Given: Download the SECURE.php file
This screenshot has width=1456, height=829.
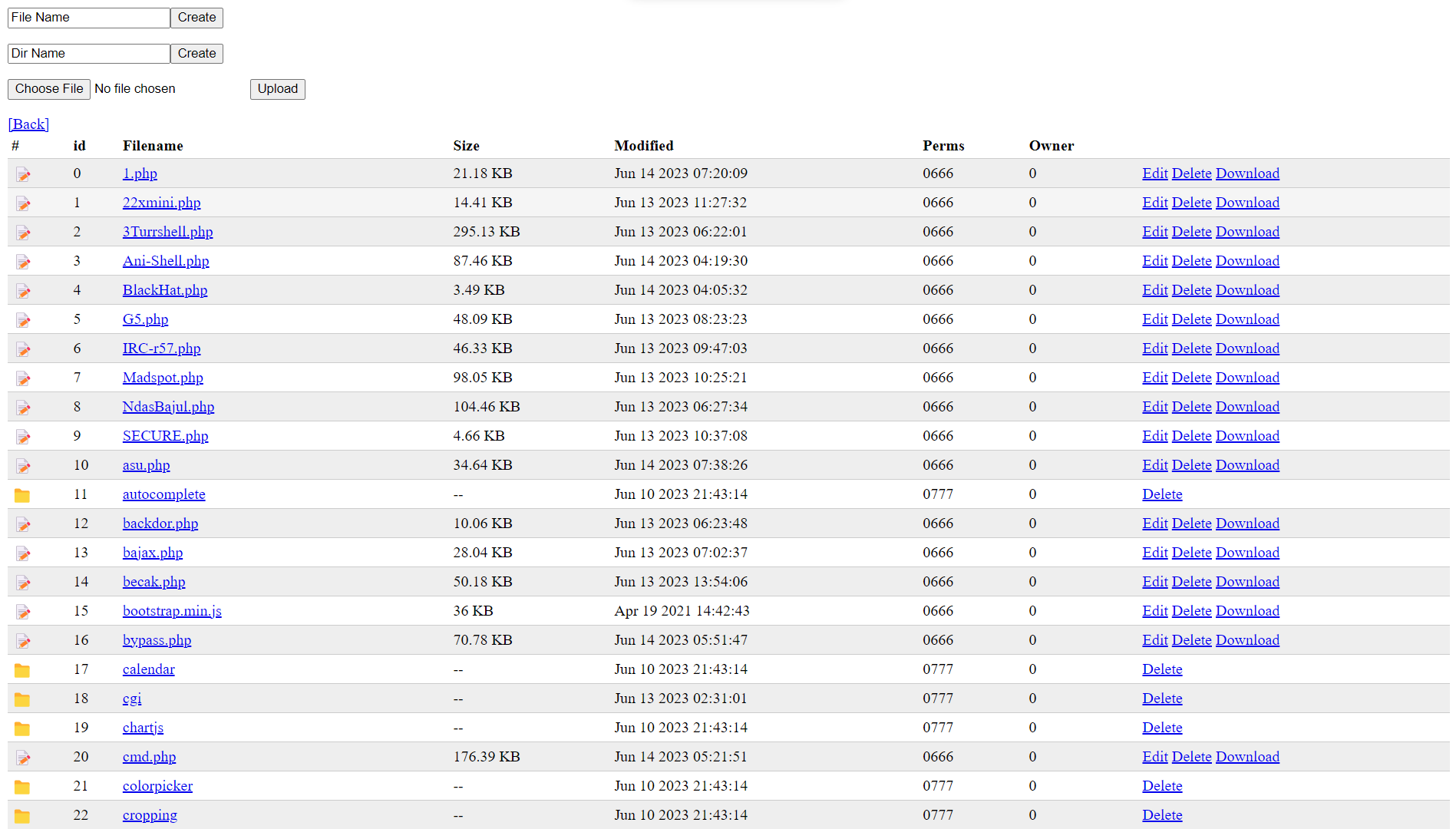Looking at the screenshot, I should (1247, 436).
